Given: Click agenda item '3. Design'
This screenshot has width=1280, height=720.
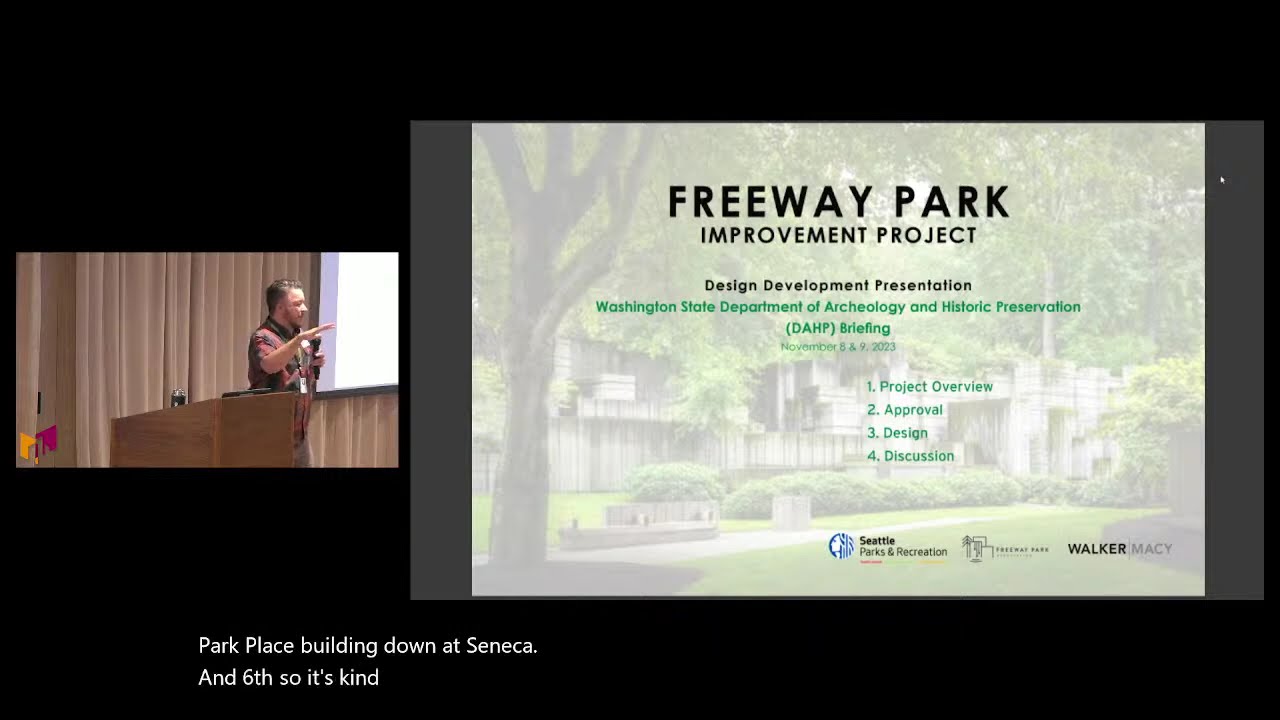Looking at the screenshot, I should tap(897, 433).
